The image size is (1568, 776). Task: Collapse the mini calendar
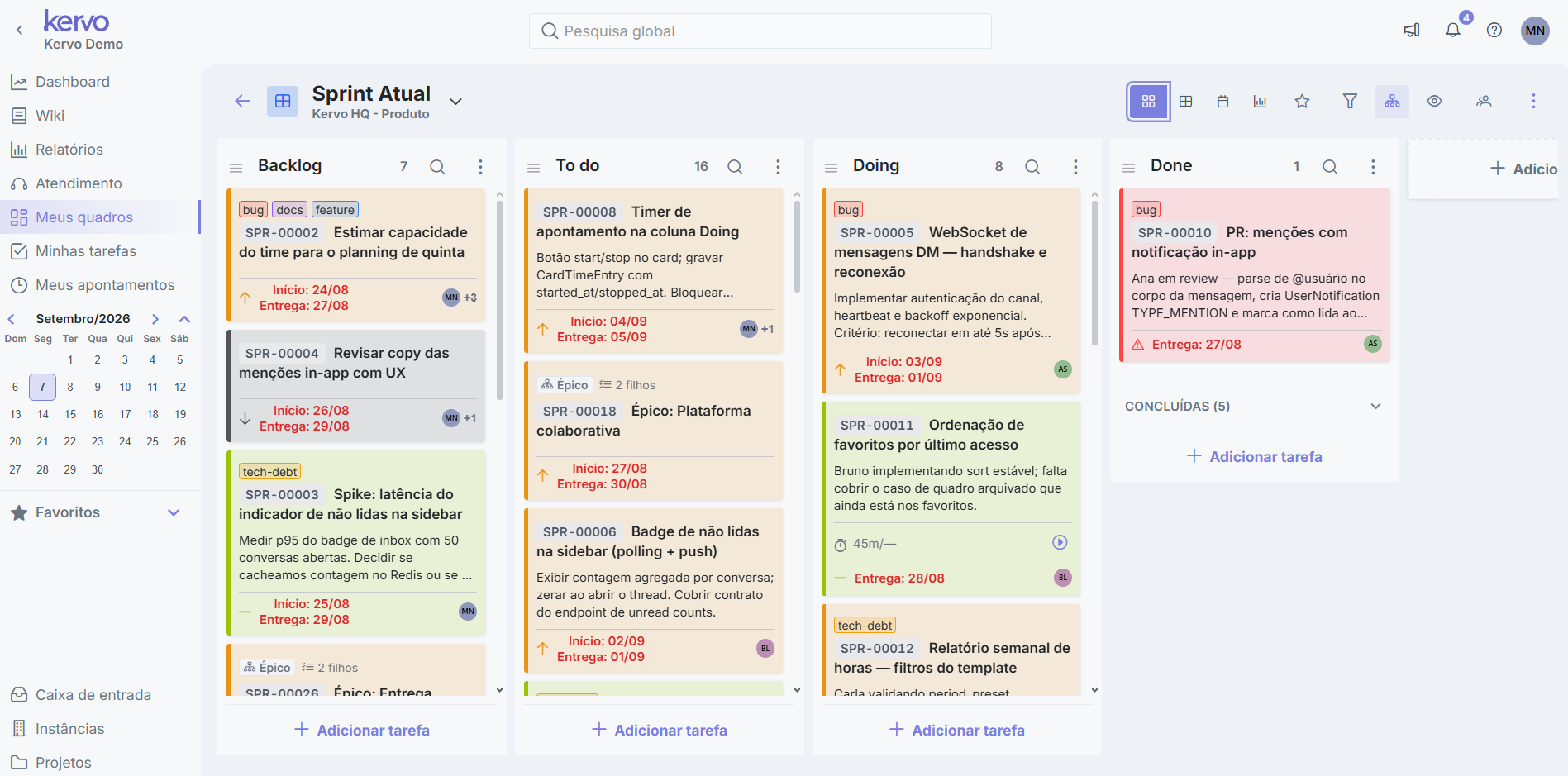pyautogui.click(x=184, y=319)
